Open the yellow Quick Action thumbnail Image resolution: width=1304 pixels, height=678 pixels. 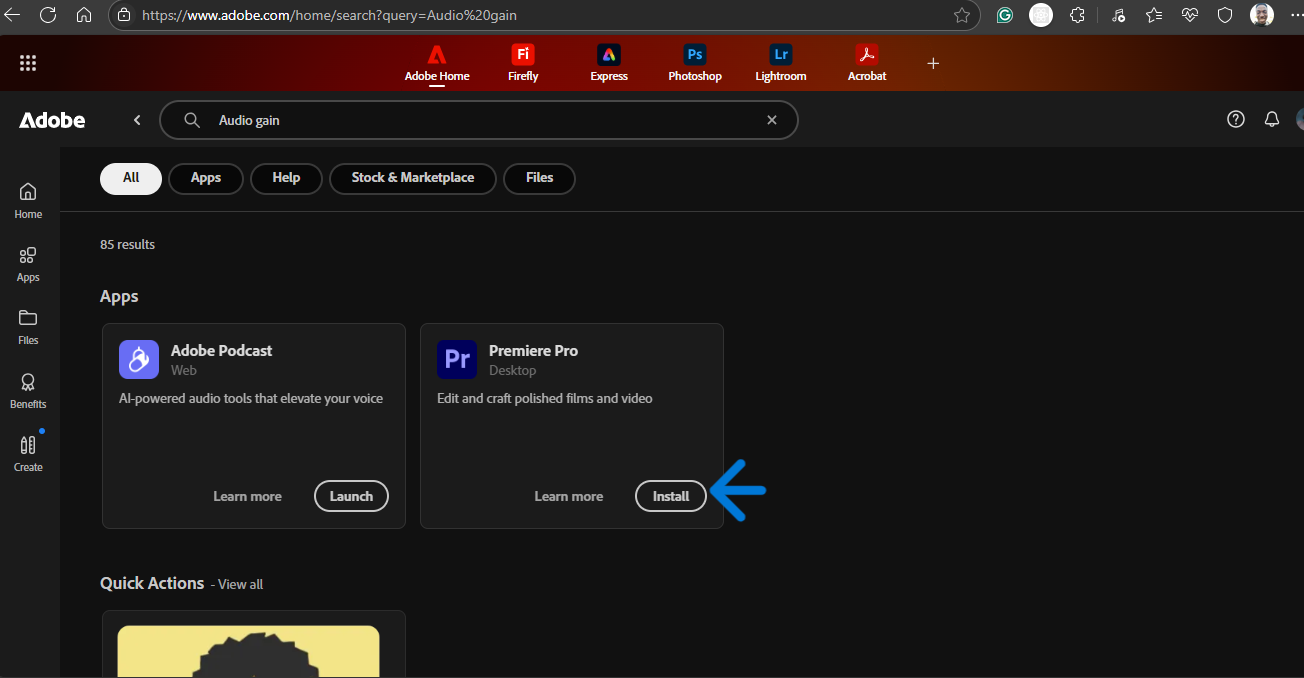[x=249, y=651]
